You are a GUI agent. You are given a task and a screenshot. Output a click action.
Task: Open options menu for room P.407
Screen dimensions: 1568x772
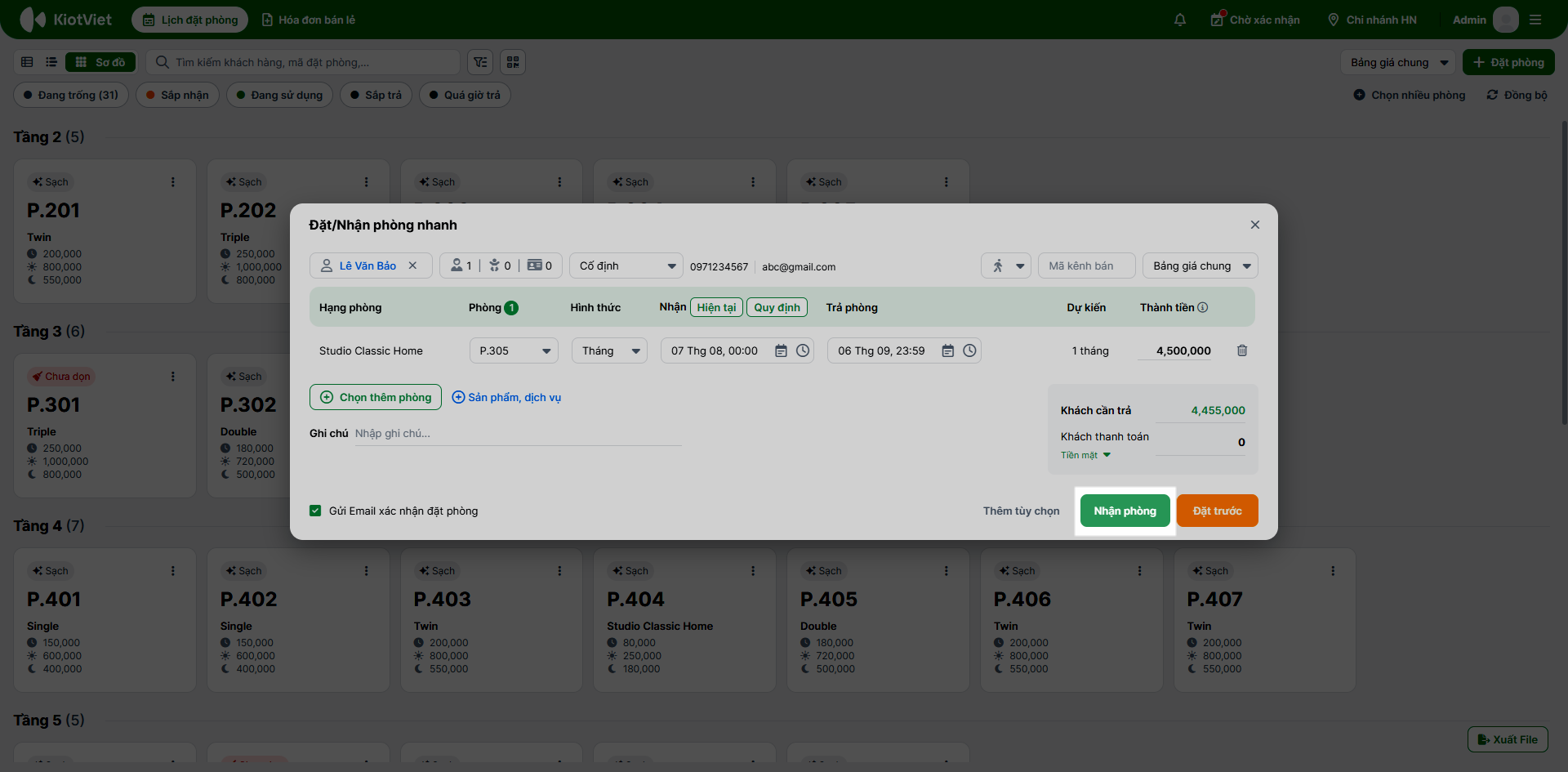(x=1333, y=571)
